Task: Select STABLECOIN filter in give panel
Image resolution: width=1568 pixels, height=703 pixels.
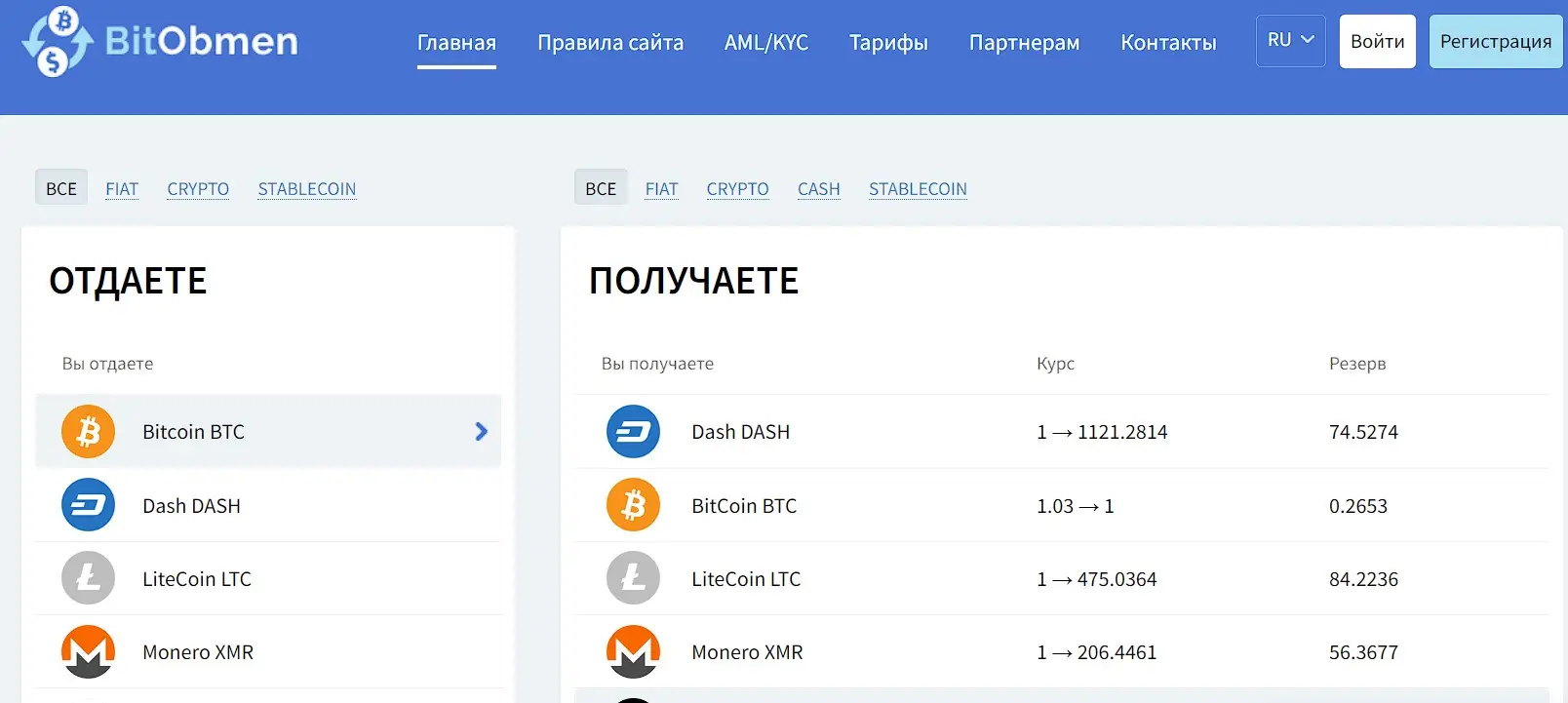Action: tap(307, 189)
